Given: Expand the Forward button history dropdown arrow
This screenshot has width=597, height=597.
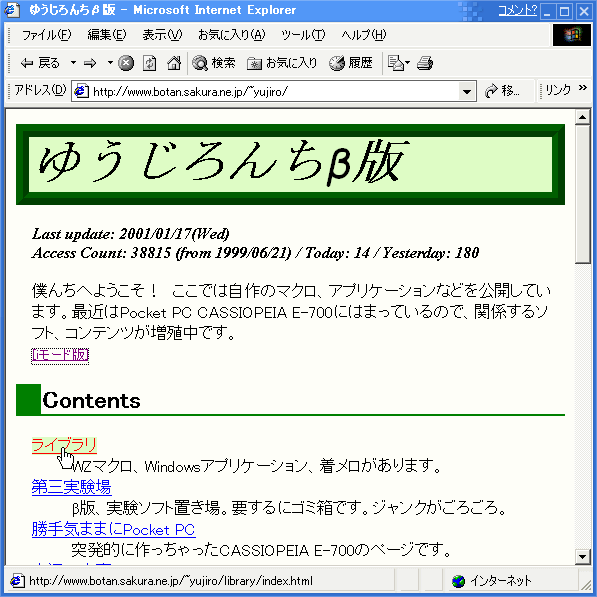Looking at the screenshot, I should tap(110, 62).
